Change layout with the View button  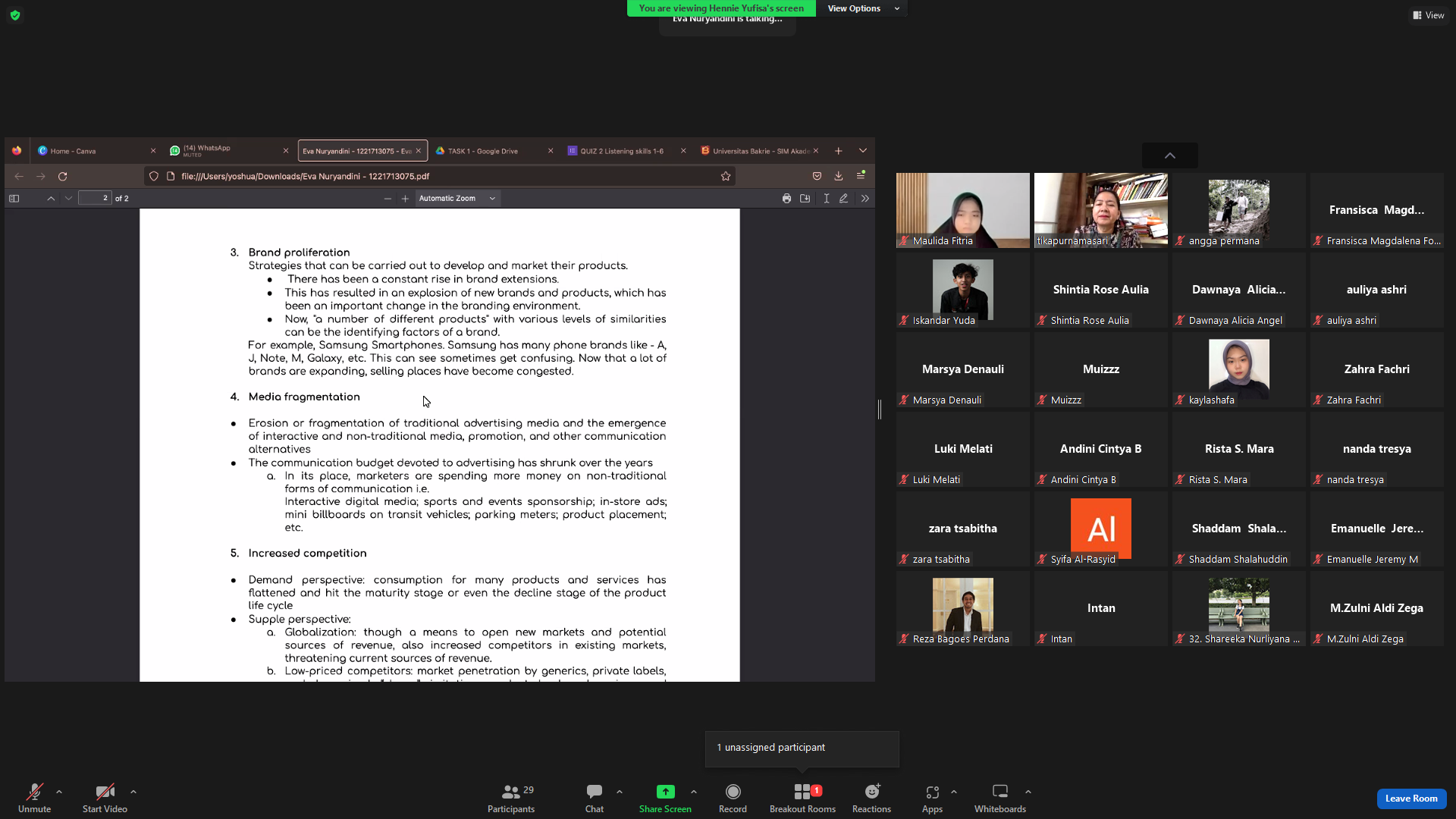point(1429,15)
